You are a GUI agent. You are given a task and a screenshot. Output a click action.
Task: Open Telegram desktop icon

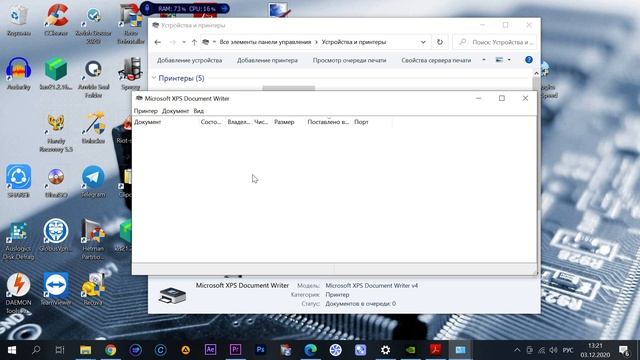click(x=93, y=181)
